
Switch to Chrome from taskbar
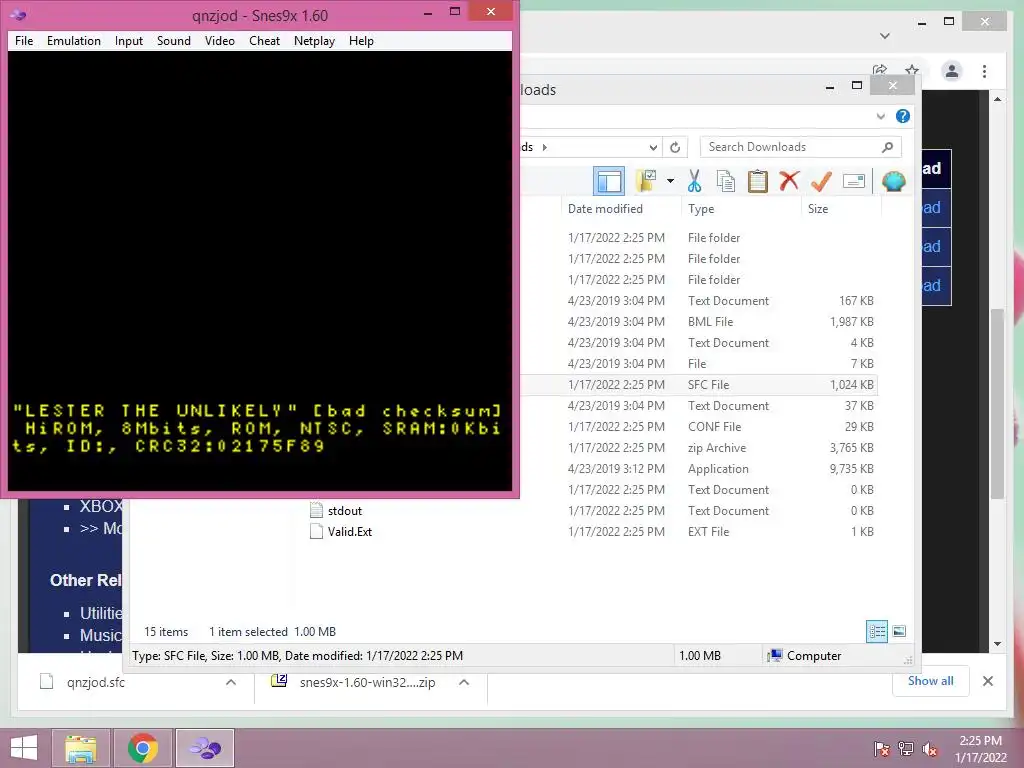coord(143,748)
